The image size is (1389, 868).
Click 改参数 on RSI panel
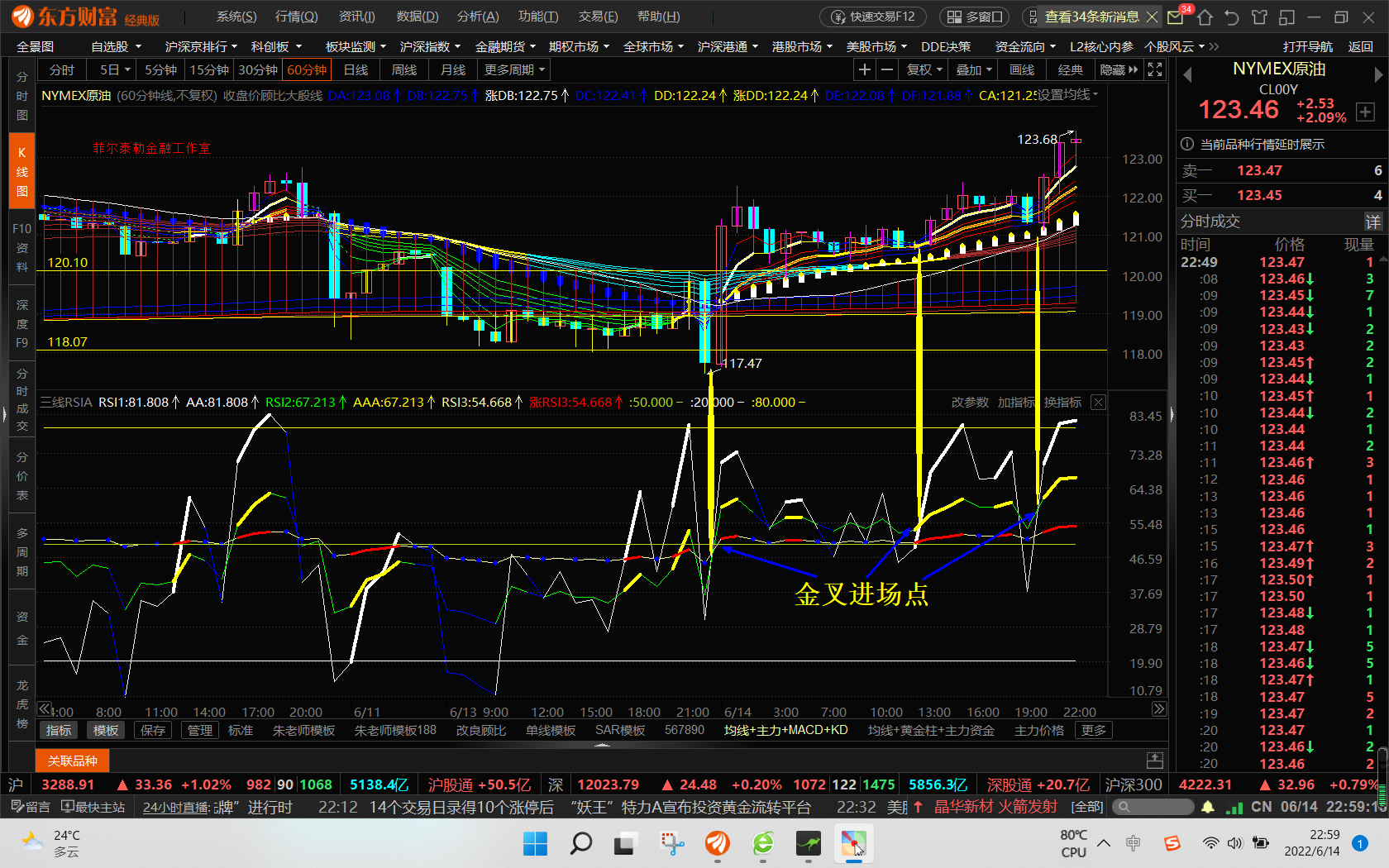click(x=970, y=403)
